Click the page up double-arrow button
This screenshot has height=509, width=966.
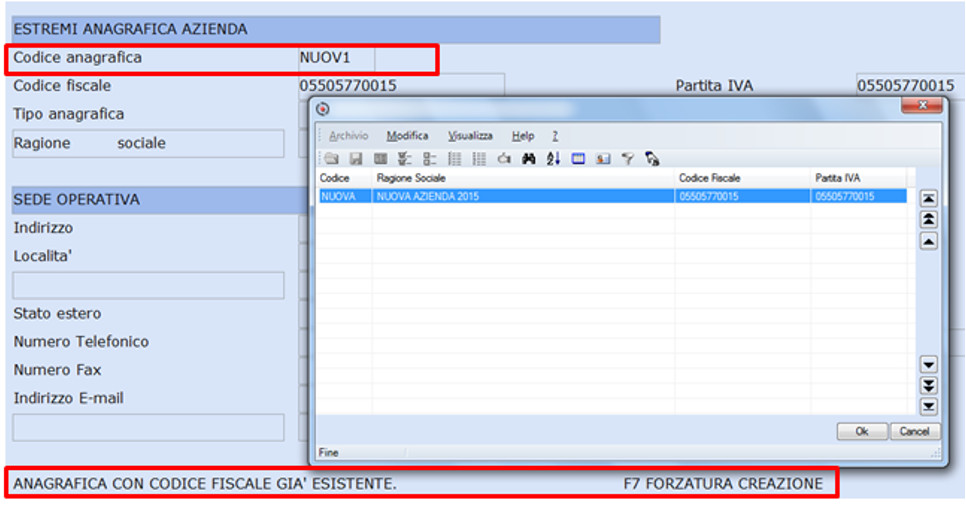(x=928, y=219)
